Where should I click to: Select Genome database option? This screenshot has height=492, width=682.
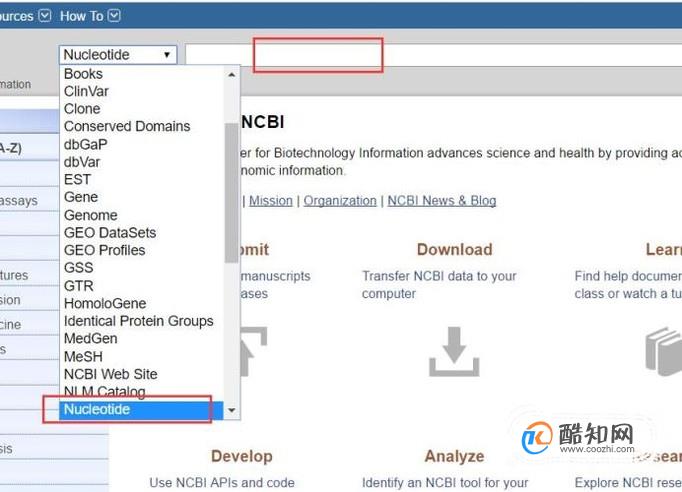[141, 215]
